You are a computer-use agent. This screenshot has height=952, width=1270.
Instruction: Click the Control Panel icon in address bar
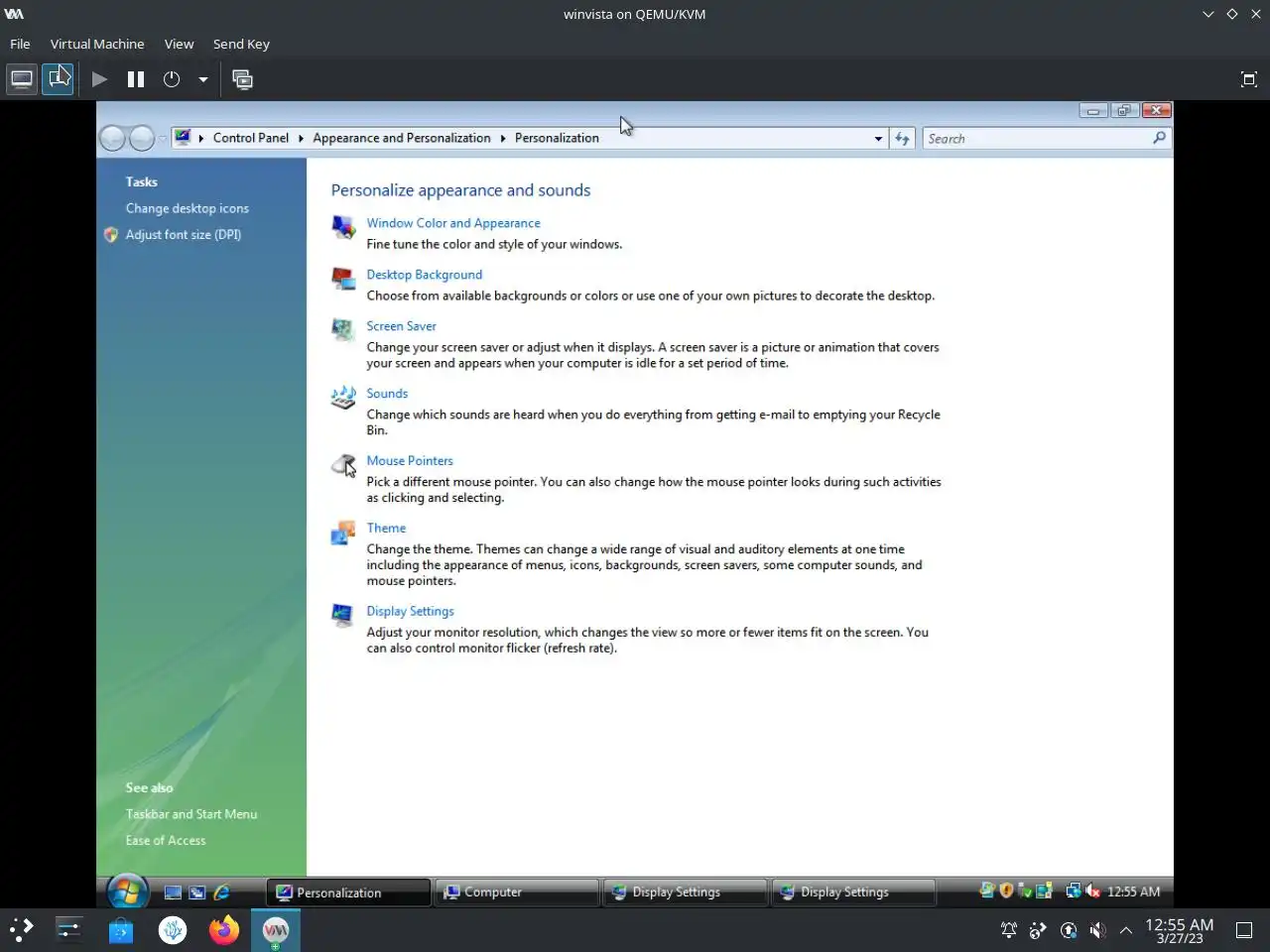tap(183, 138)
